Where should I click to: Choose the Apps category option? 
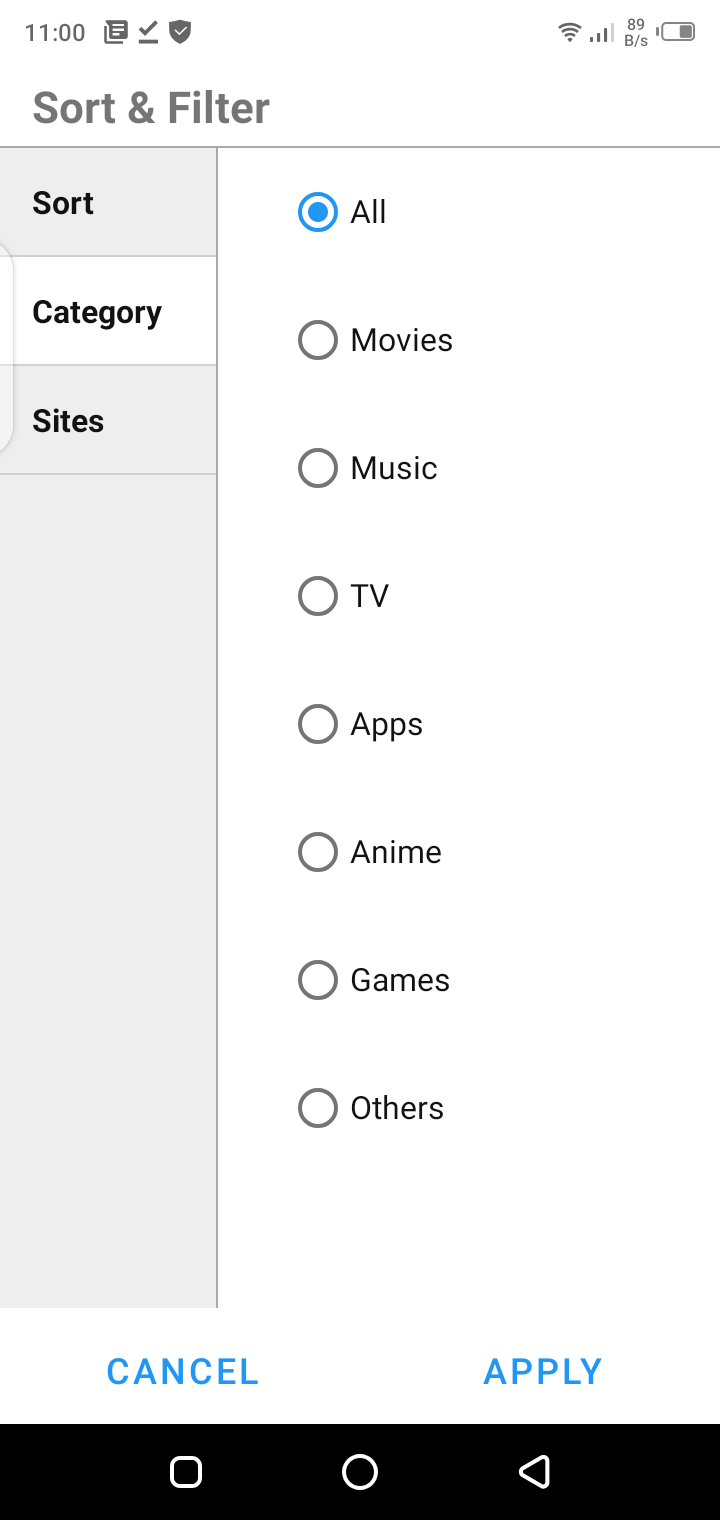318,724
